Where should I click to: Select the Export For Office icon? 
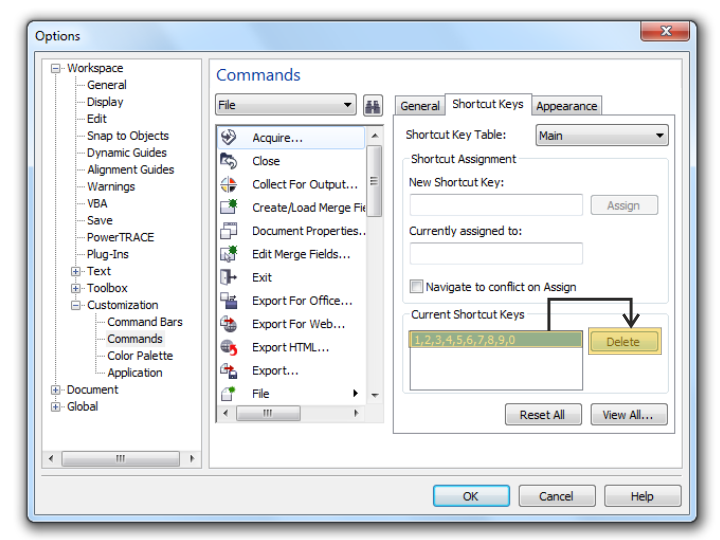point(229,301)
